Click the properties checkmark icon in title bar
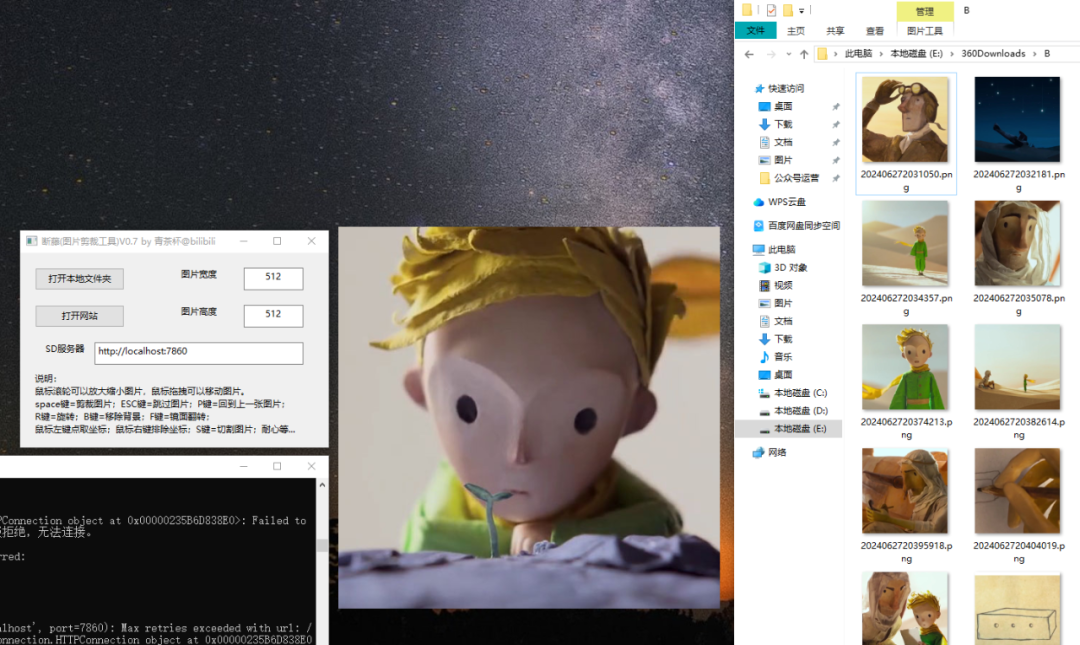 coord(771,10)
